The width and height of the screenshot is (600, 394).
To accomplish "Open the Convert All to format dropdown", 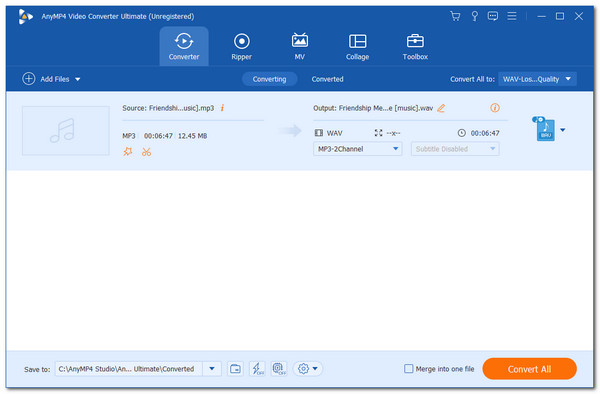I will pyautogui.click(x=537, y=79).
